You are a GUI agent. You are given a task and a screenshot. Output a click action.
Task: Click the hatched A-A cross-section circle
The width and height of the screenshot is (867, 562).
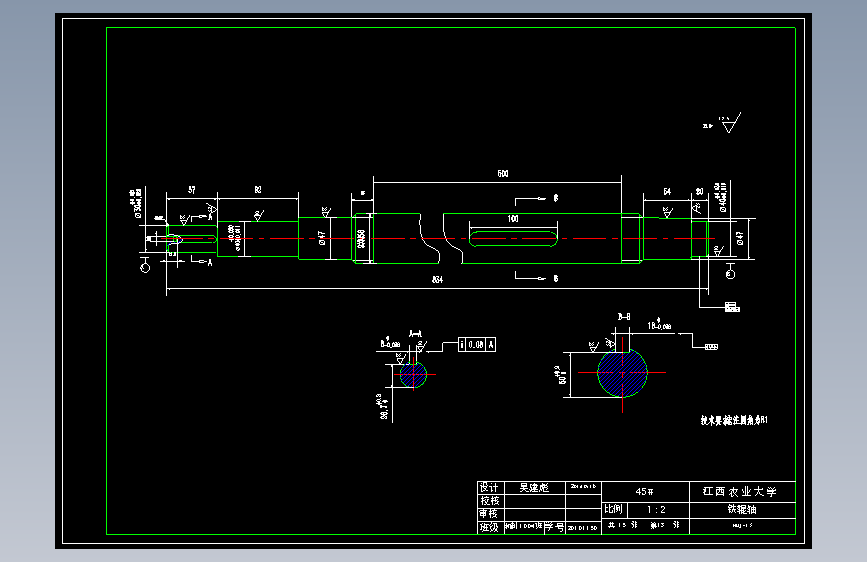click(x=414, y=374)
